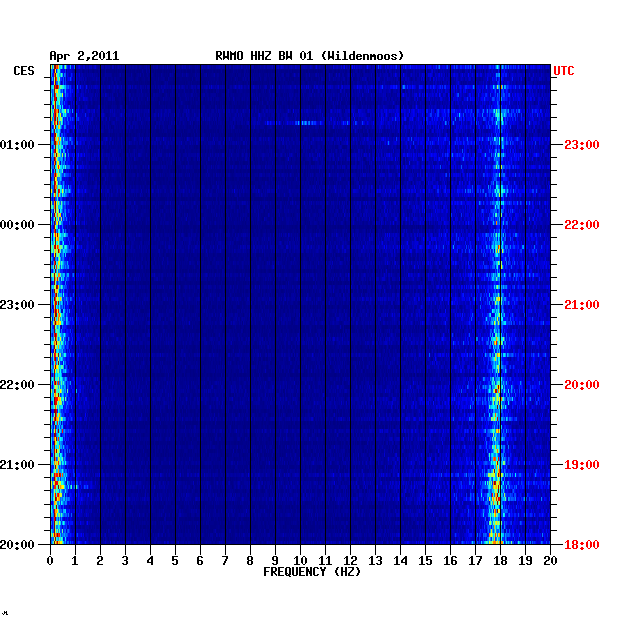Select the title RWMO HHZ BW 01 (Wildenmoos)
Image resolution: width=630 pixels, height=624 pixels.
point(309,56)
